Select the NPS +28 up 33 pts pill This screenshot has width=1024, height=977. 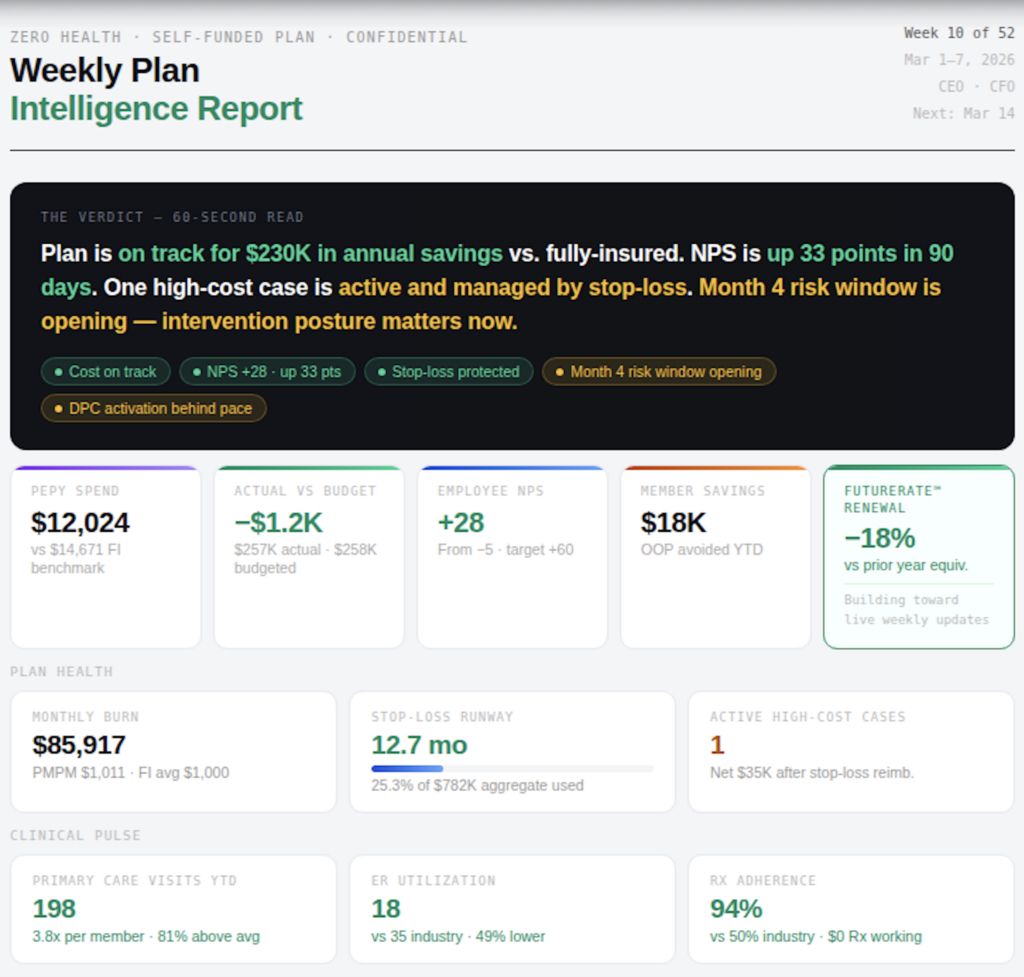click(x=267, y=372)
